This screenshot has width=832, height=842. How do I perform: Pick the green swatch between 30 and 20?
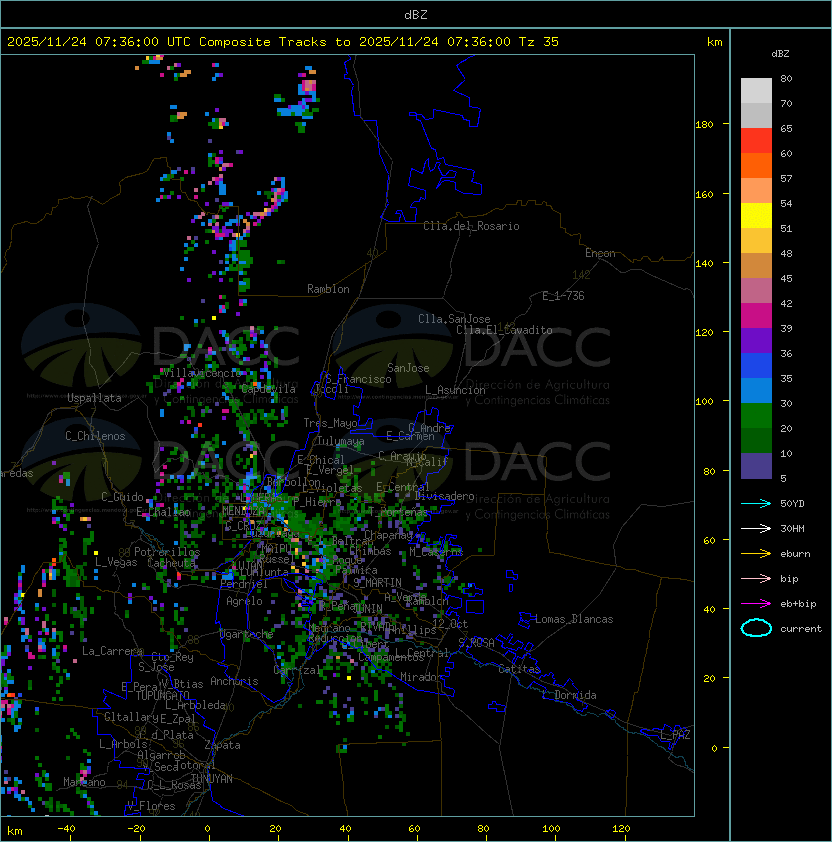(756, 416)
